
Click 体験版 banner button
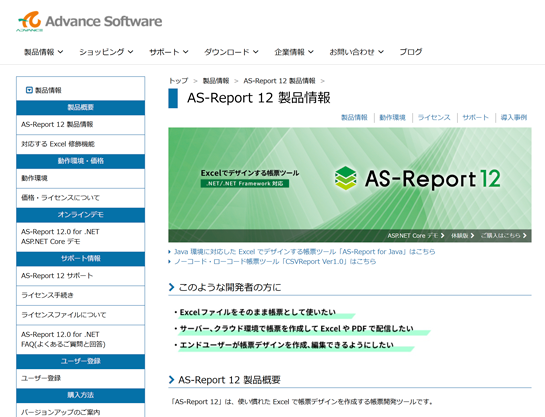point(463,236)
